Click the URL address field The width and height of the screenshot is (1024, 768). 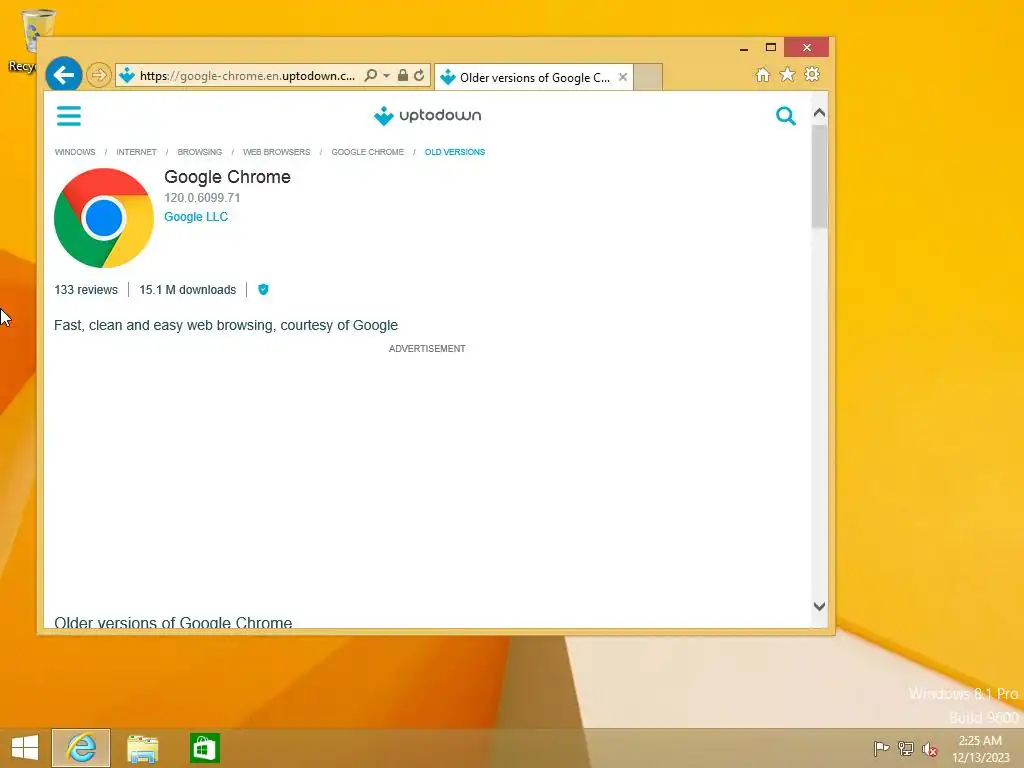tap(248, 76)
